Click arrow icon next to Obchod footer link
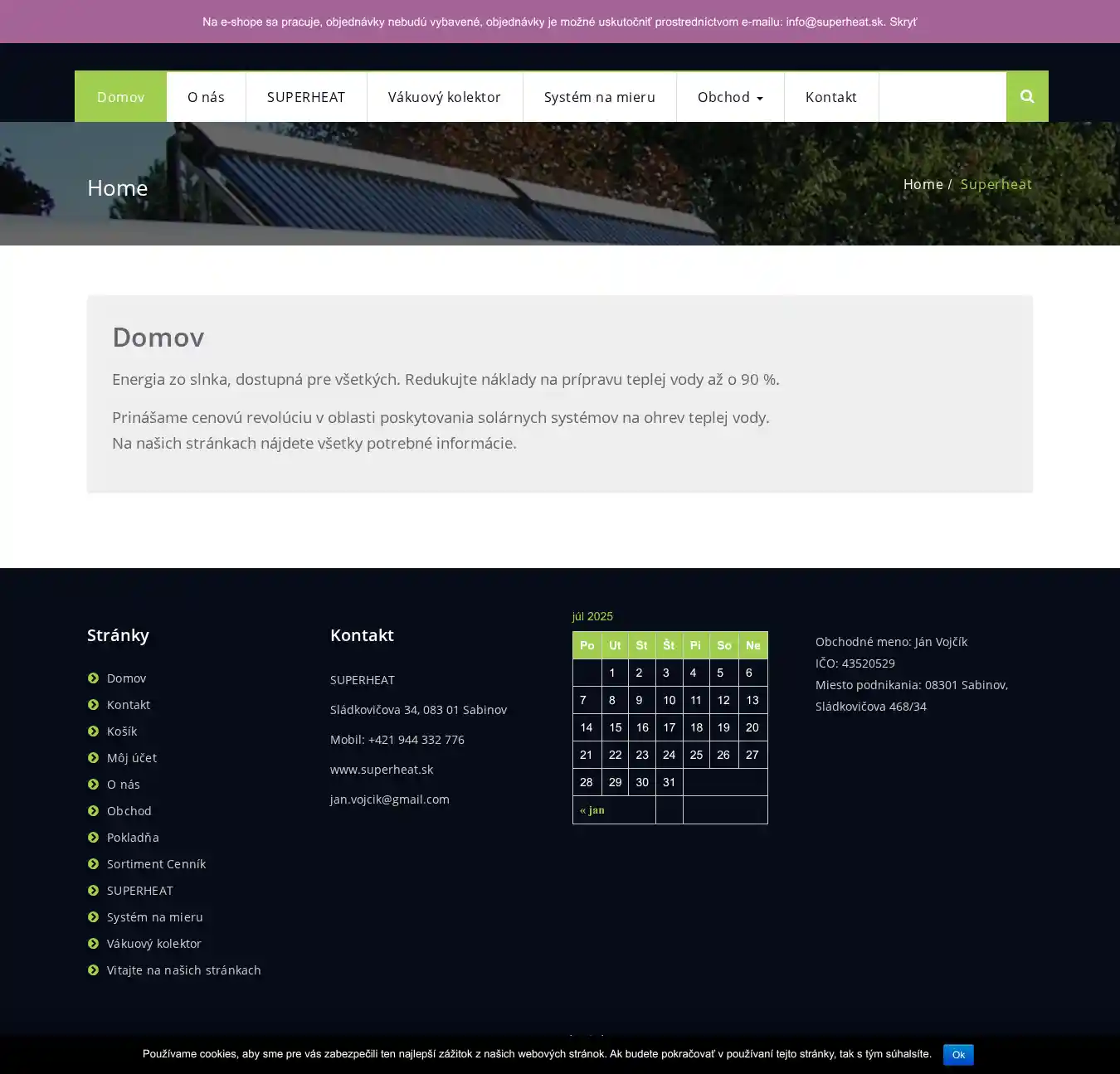This screenshot has height=1074, width=1120. tap(93, 811)
